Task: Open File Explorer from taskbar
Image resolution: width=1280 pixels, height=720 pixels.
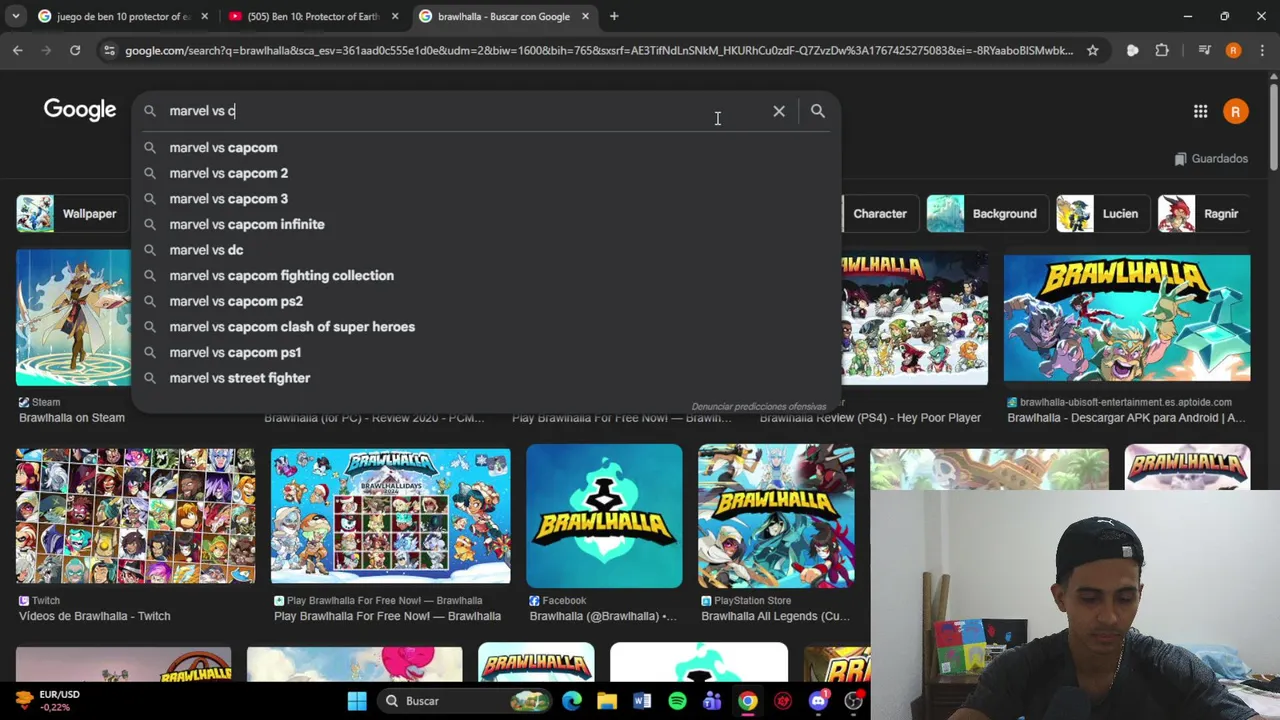Action: pos(607,701)
